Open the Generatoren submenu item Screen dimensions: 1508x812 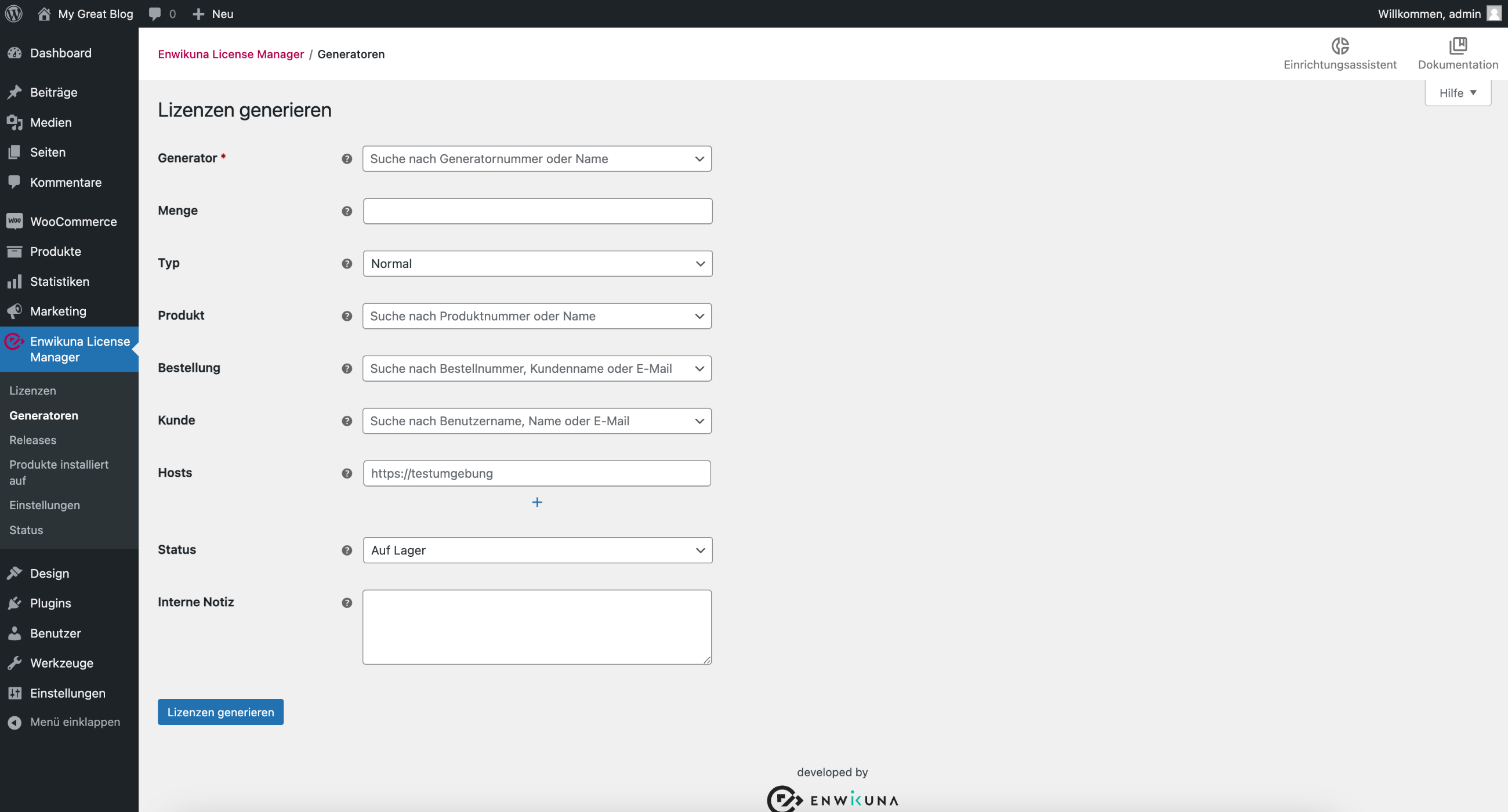pos(44,416)
